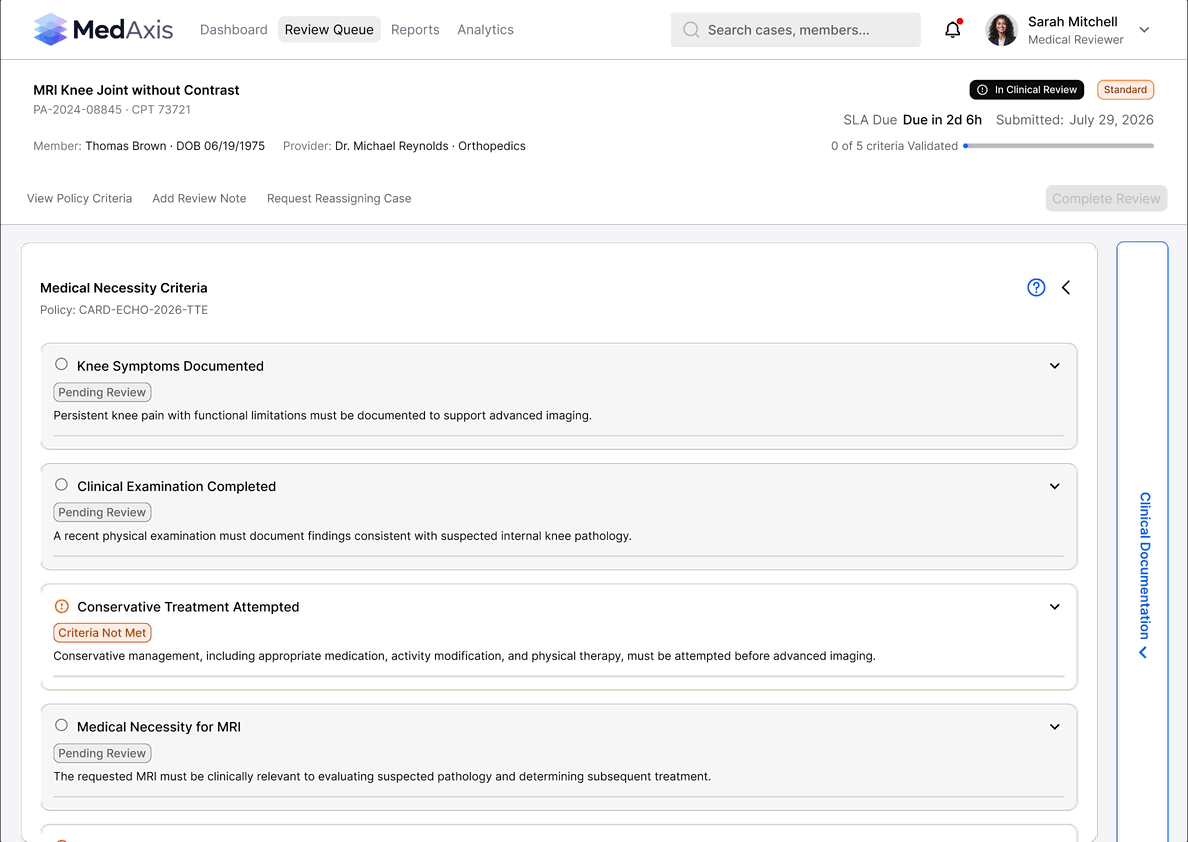The image size is (1188, 842).
Task: Click Pending Review tag under Medical Necessity for MRI
Action: point(102,753)
